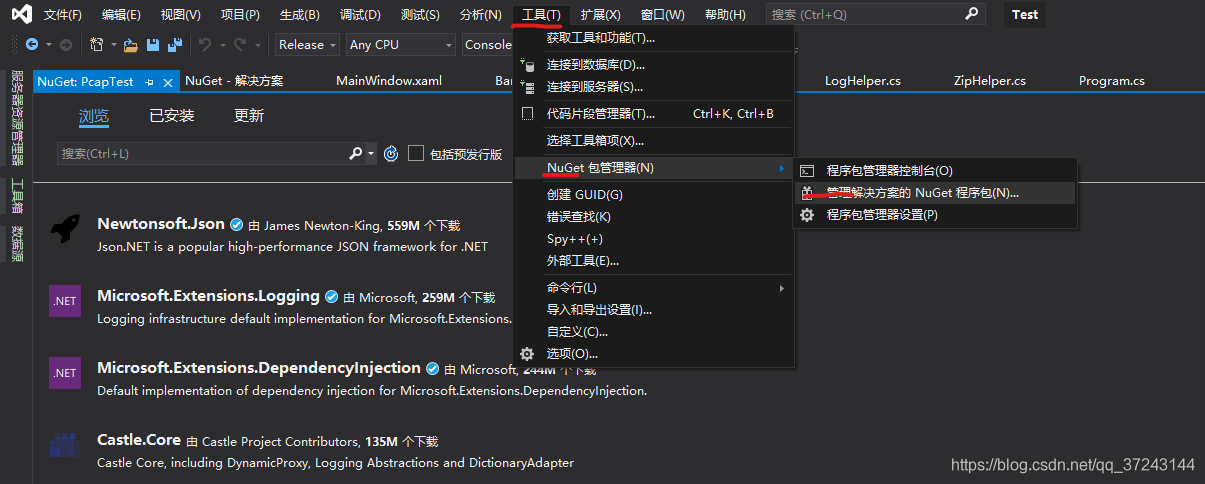Expand the undo history dropdown arrow
The image size is (1205, 484).
221,45
